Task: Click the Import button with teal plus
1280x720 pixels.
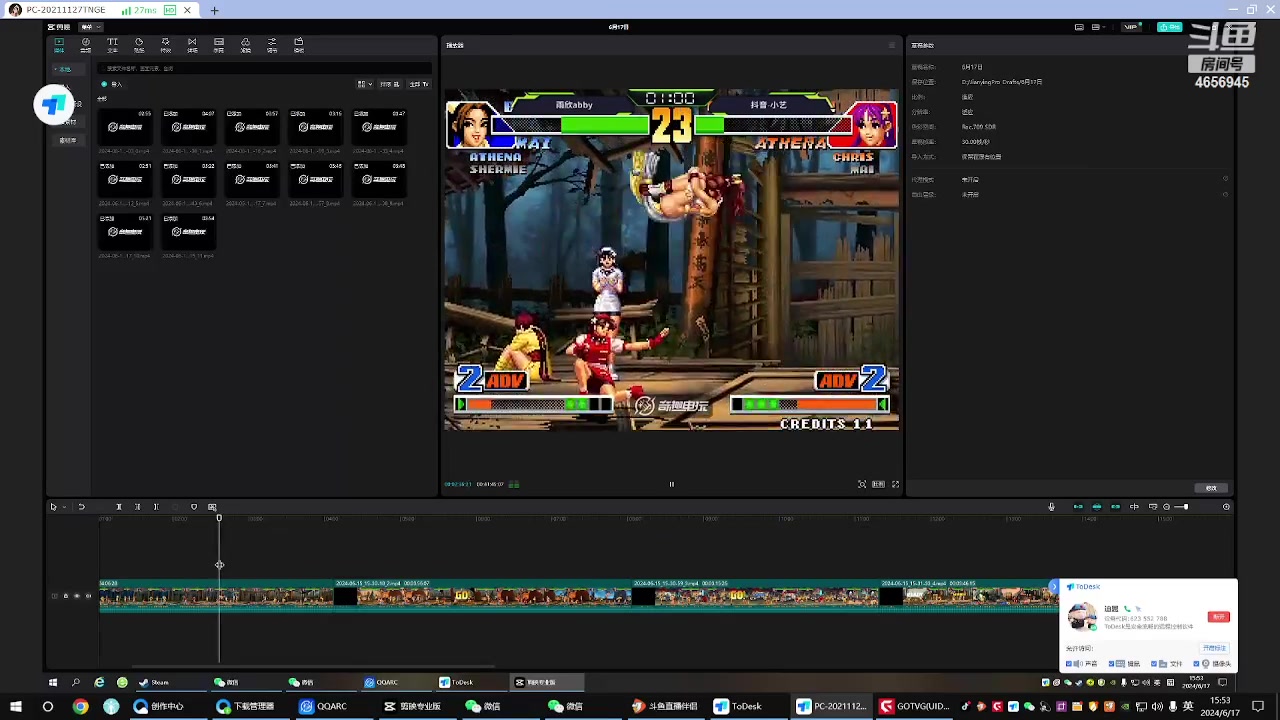Action: [x=111, y=84]
